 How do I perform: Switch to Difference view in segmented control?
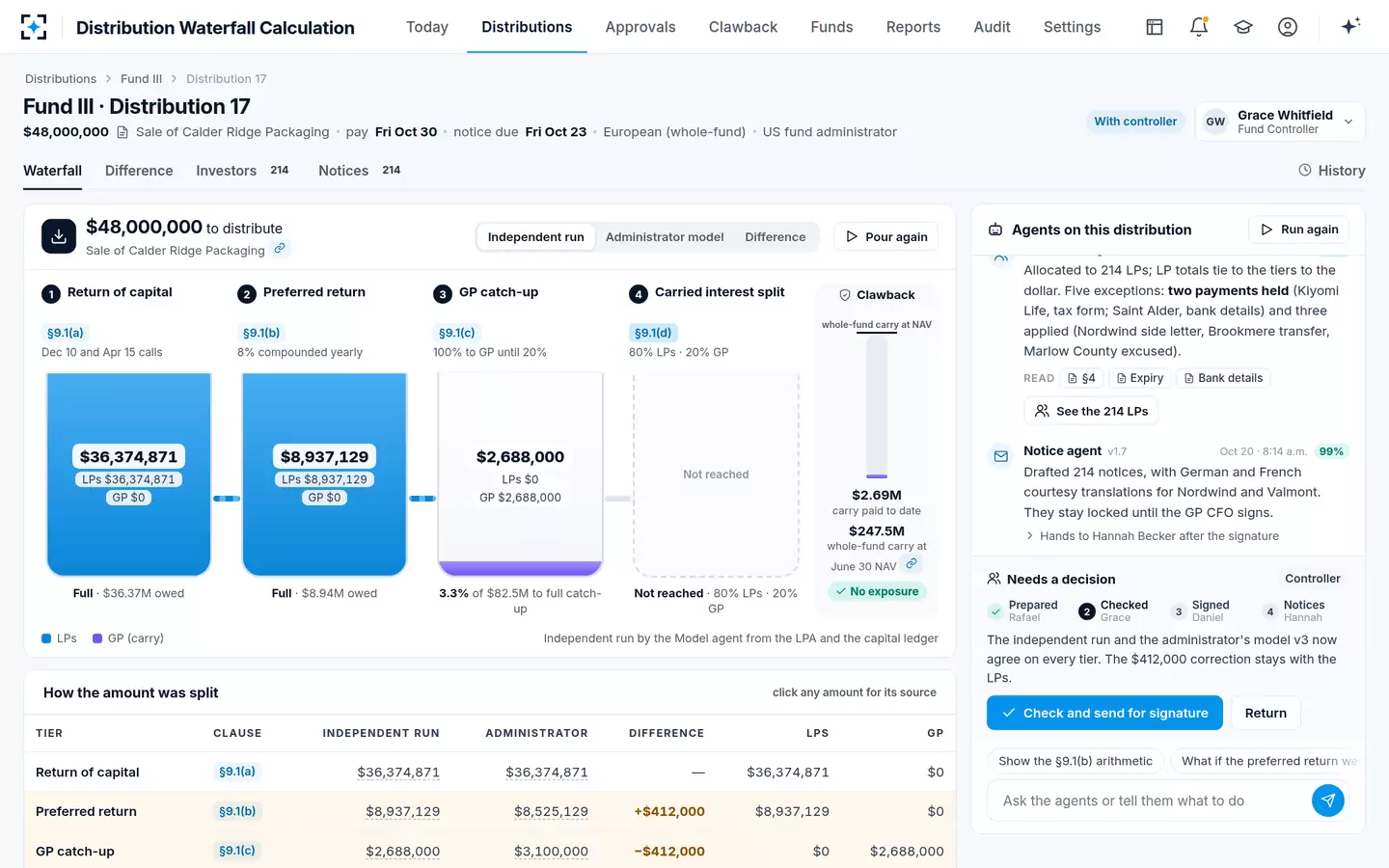[x=775, y=237]
